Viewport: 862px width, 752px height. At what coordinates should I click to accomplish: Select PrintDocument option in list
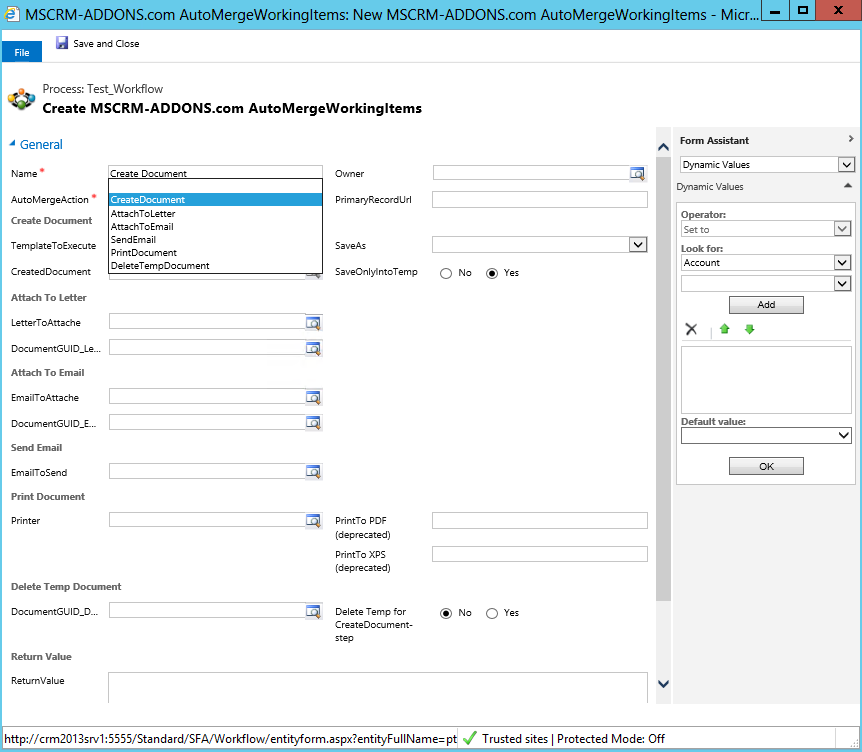point(216,252)
